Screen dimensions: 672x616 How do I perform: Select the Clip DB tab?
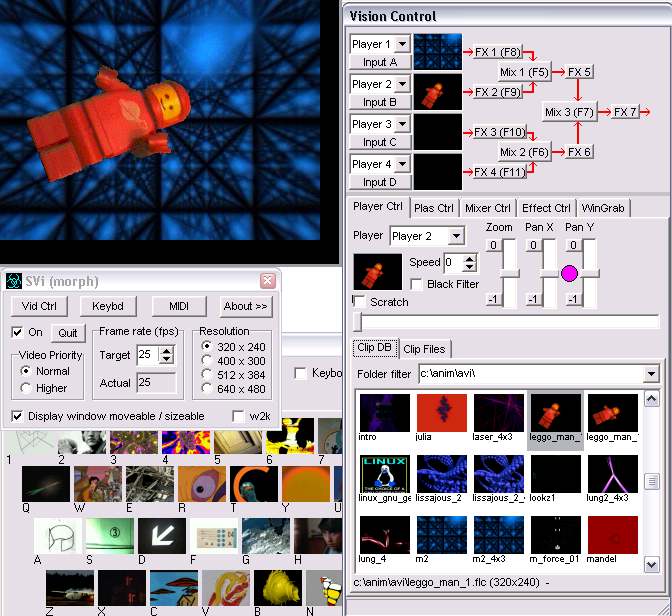[375, 347]
